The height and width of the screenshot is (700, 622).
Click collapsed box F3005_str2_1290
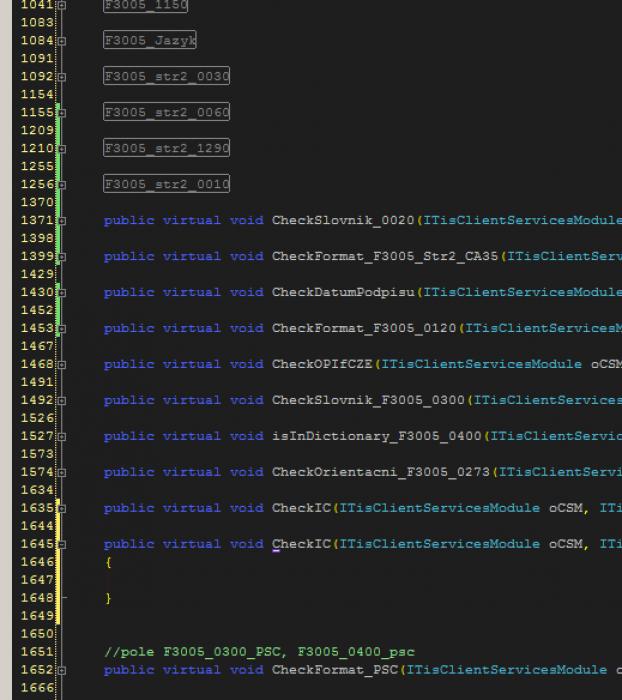click(167, 148)
